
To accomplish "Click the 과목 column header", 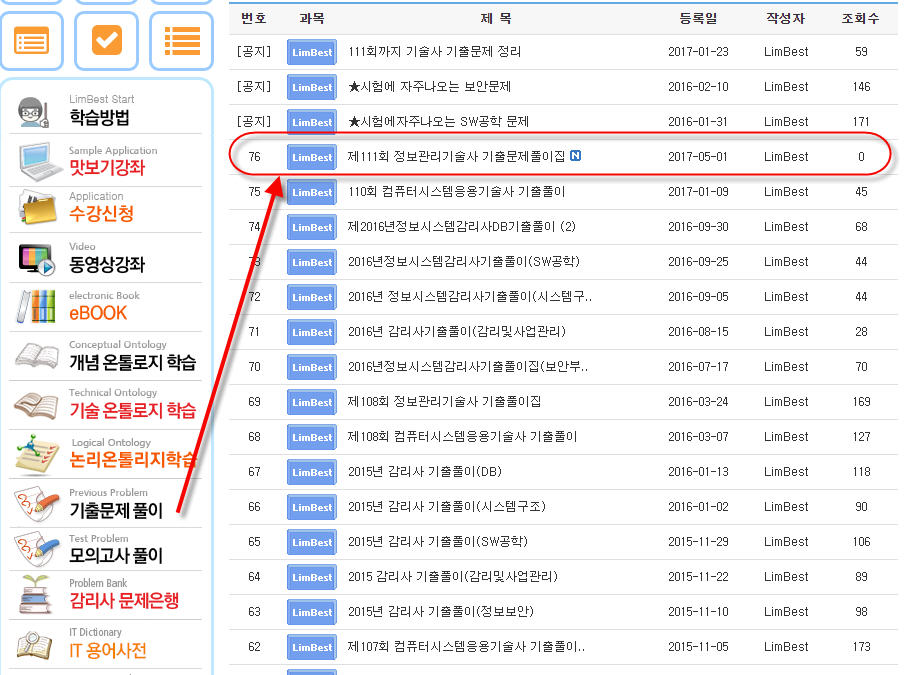I will (312, 18).
